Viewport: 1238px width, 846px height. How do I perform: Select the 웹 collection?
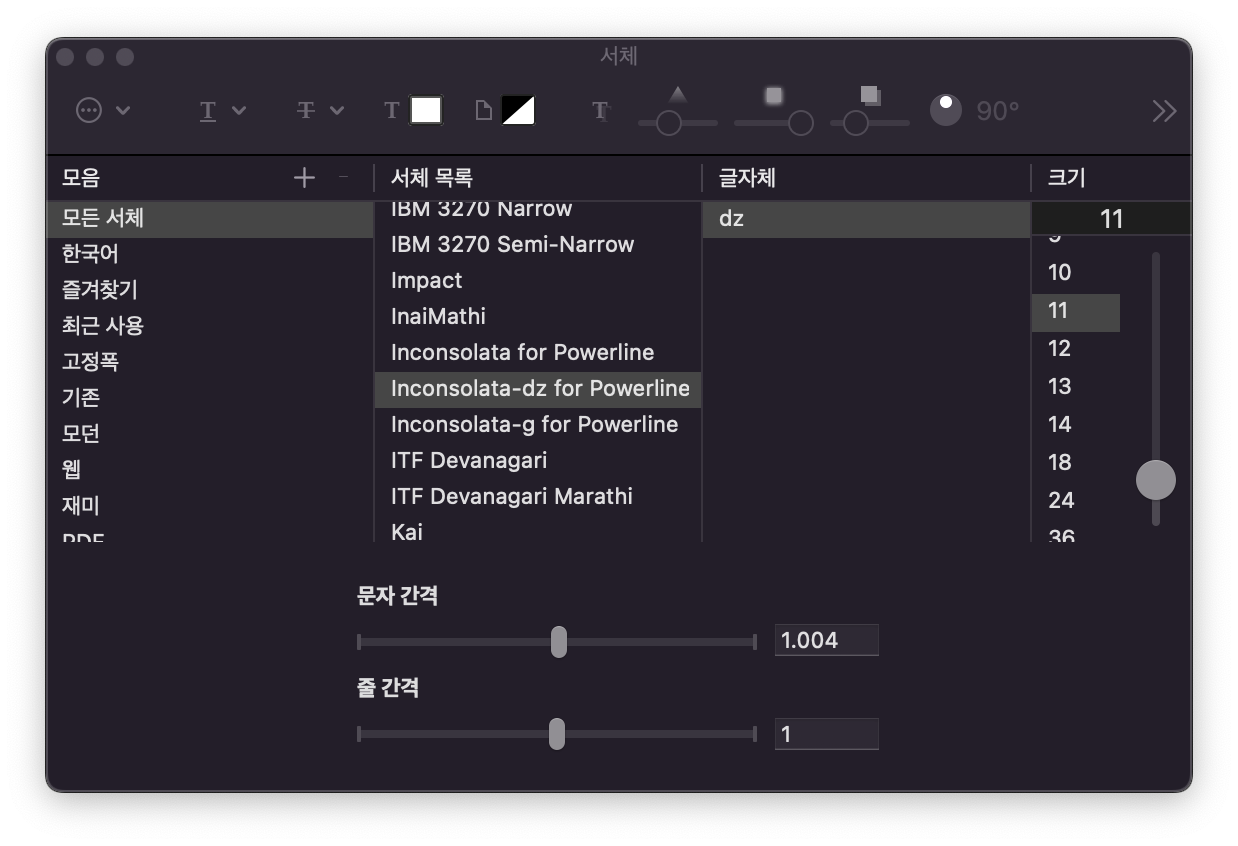[x=210, y=470]
